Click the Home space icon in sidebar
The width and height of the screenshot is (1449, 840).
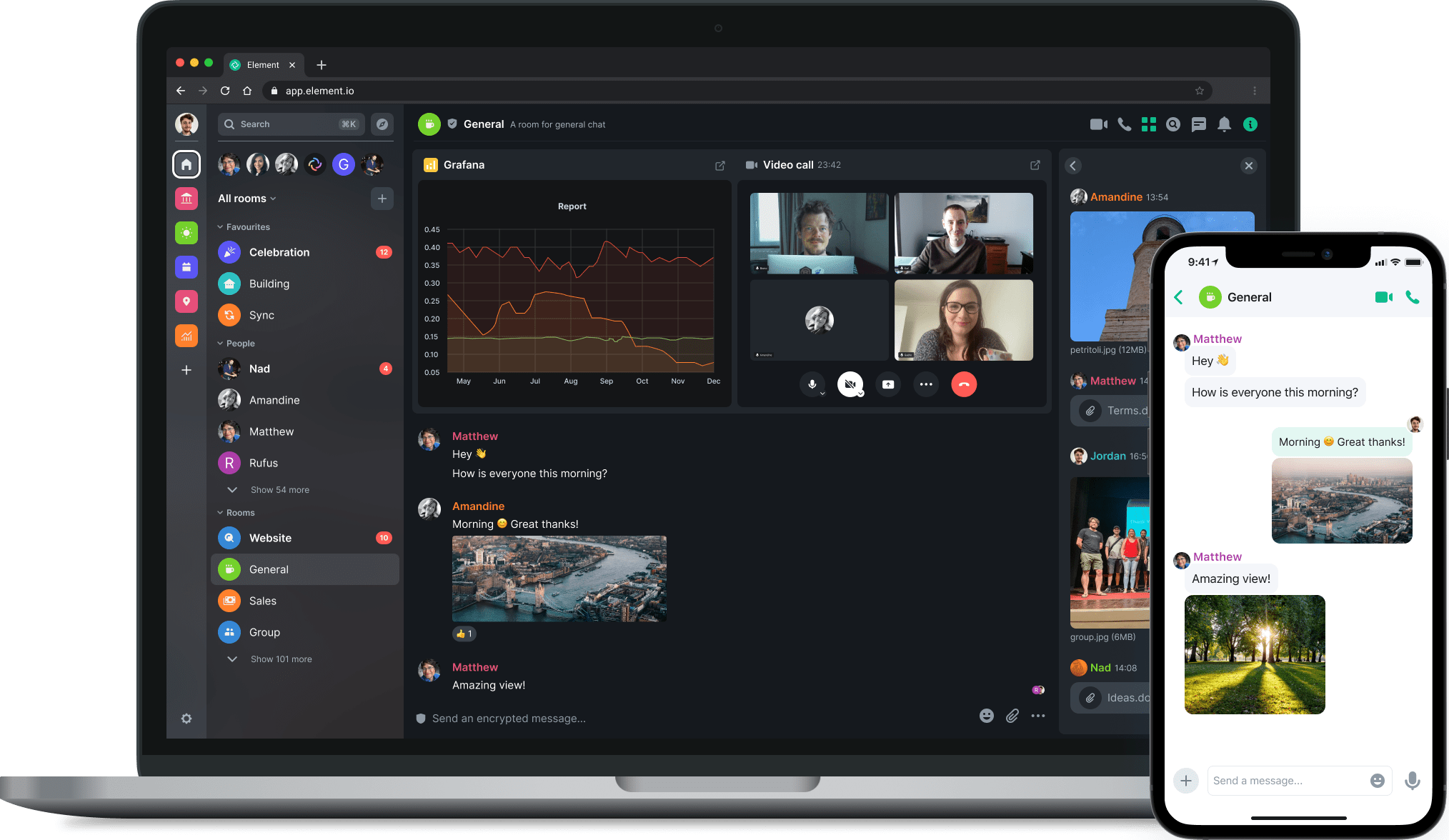[186, 164]
